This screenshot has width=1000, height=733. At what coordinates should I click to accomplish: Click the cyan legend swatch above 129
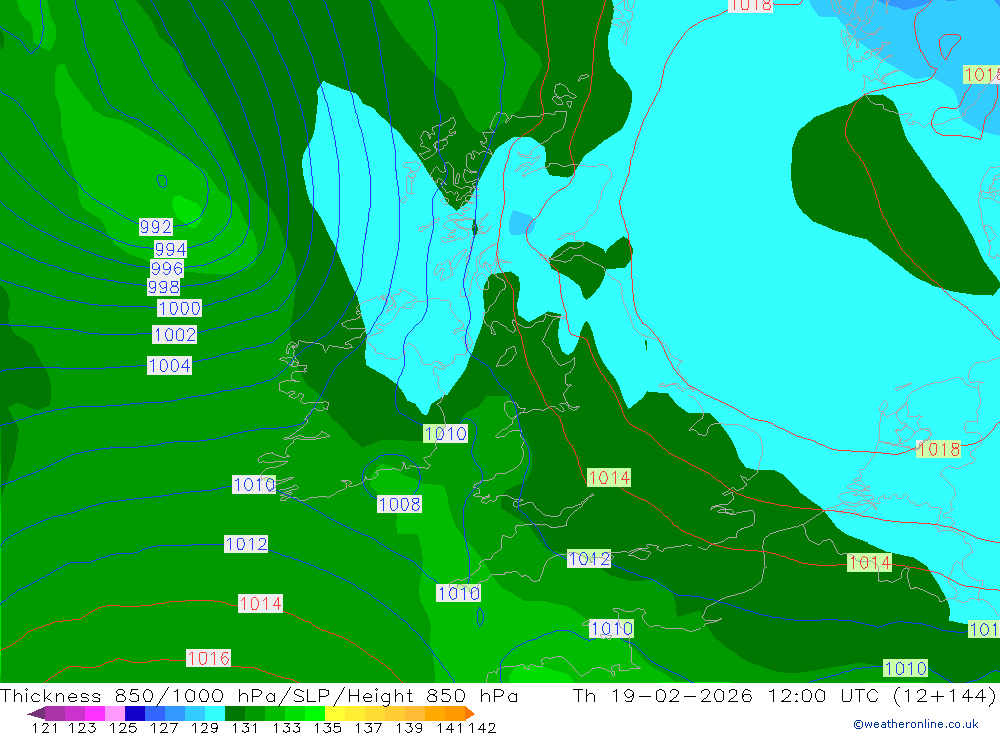(x=215, y=713)
